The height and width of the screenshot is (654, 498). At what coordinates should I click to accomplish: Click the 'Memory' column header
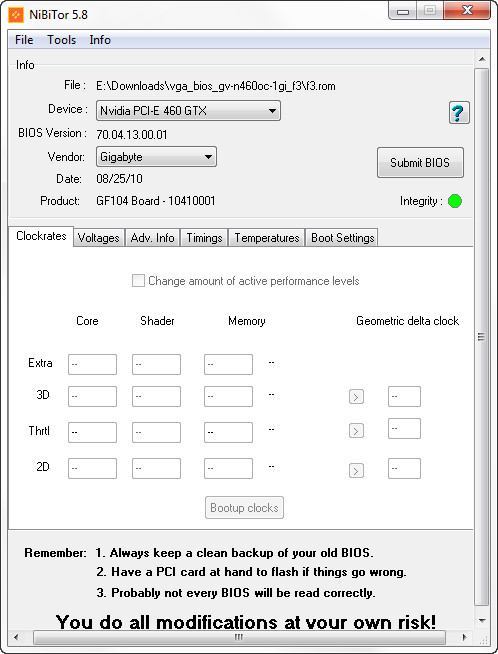click(x=247, y=321)
